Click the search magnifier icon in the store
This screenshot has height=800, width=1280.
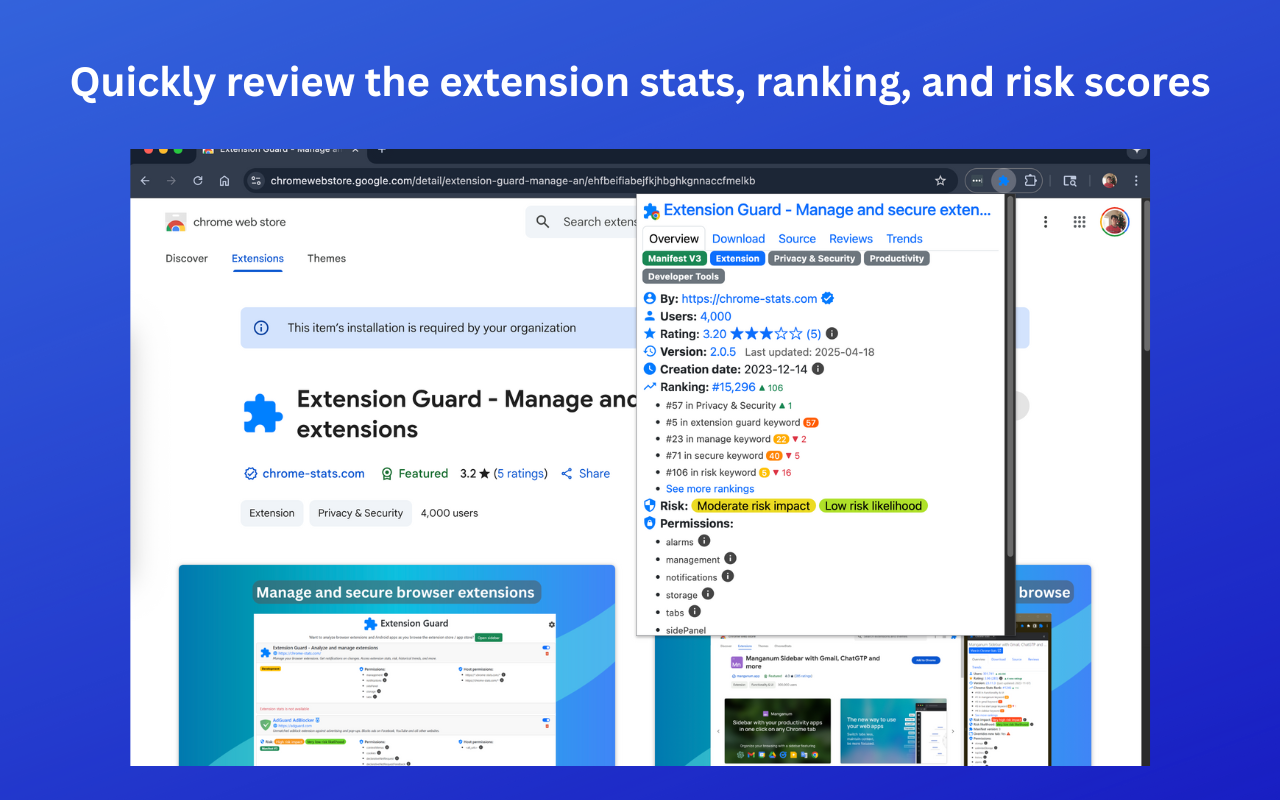(x=543, y=222)
